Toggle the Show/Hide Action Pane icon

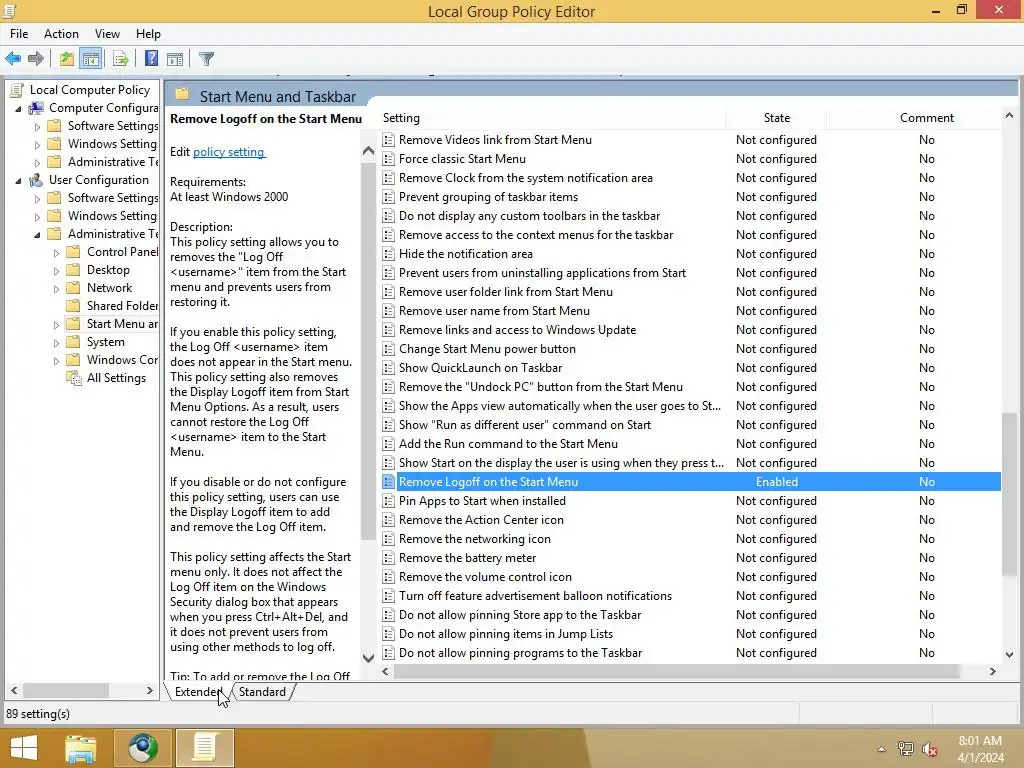(x=175, y=59)
